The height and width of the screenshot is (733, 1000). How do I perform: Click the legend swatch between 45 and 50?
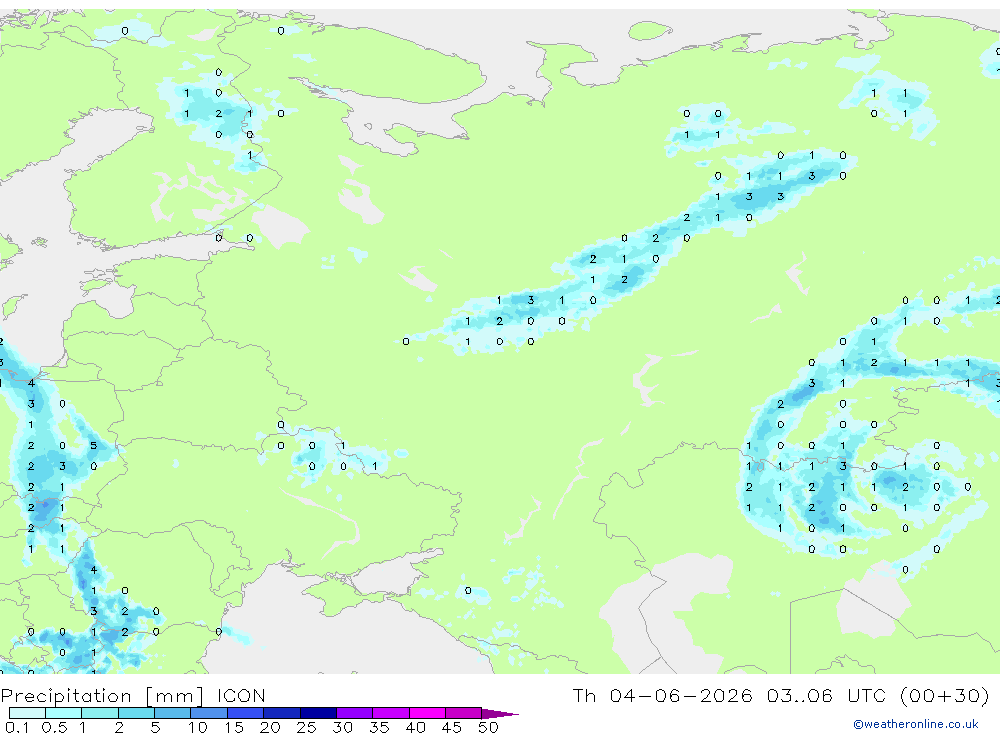(464, 713)
